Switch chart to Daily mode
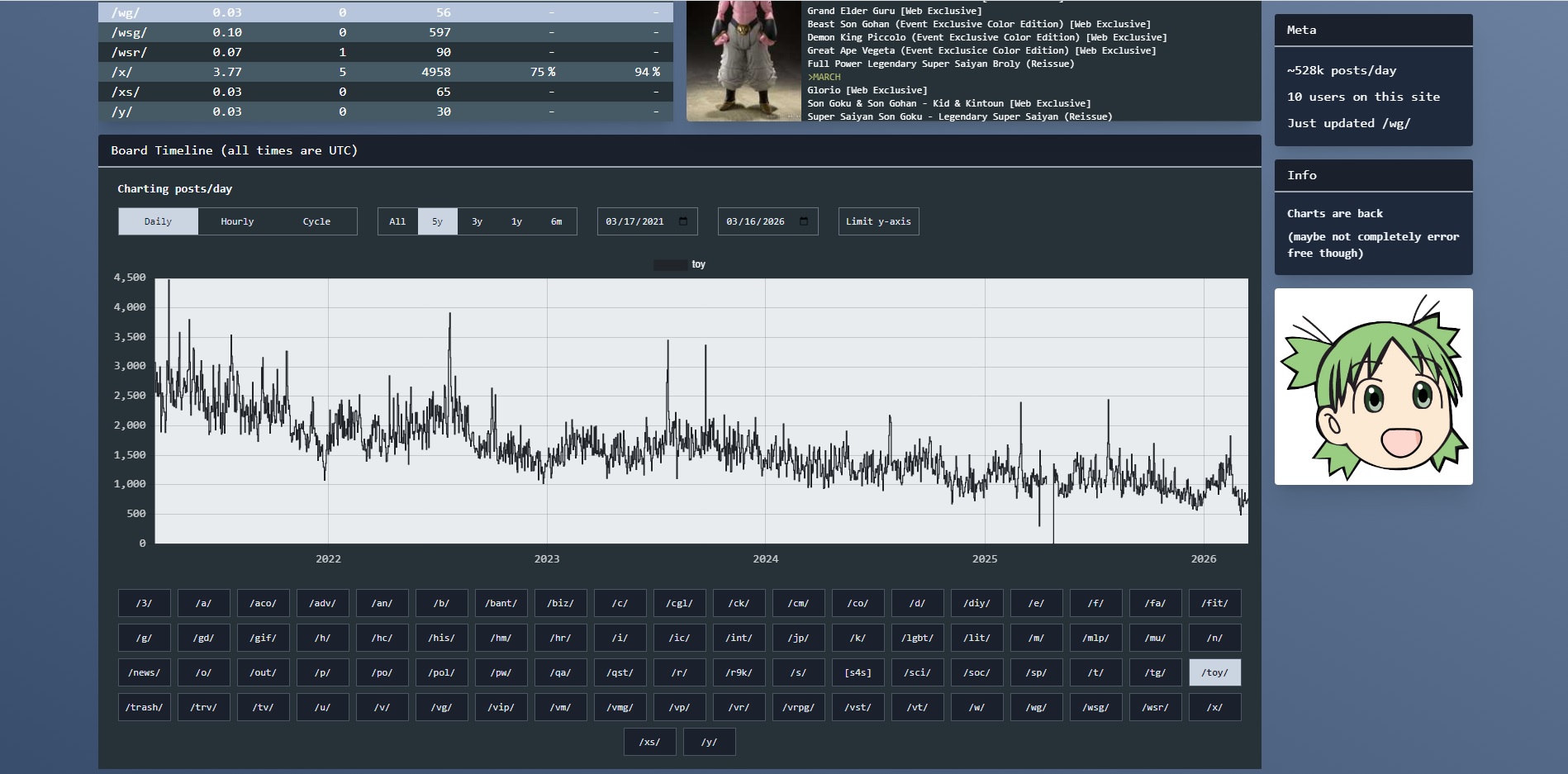Image resolution: width=1568 pixels, height=774 pixels. (158, 221)
